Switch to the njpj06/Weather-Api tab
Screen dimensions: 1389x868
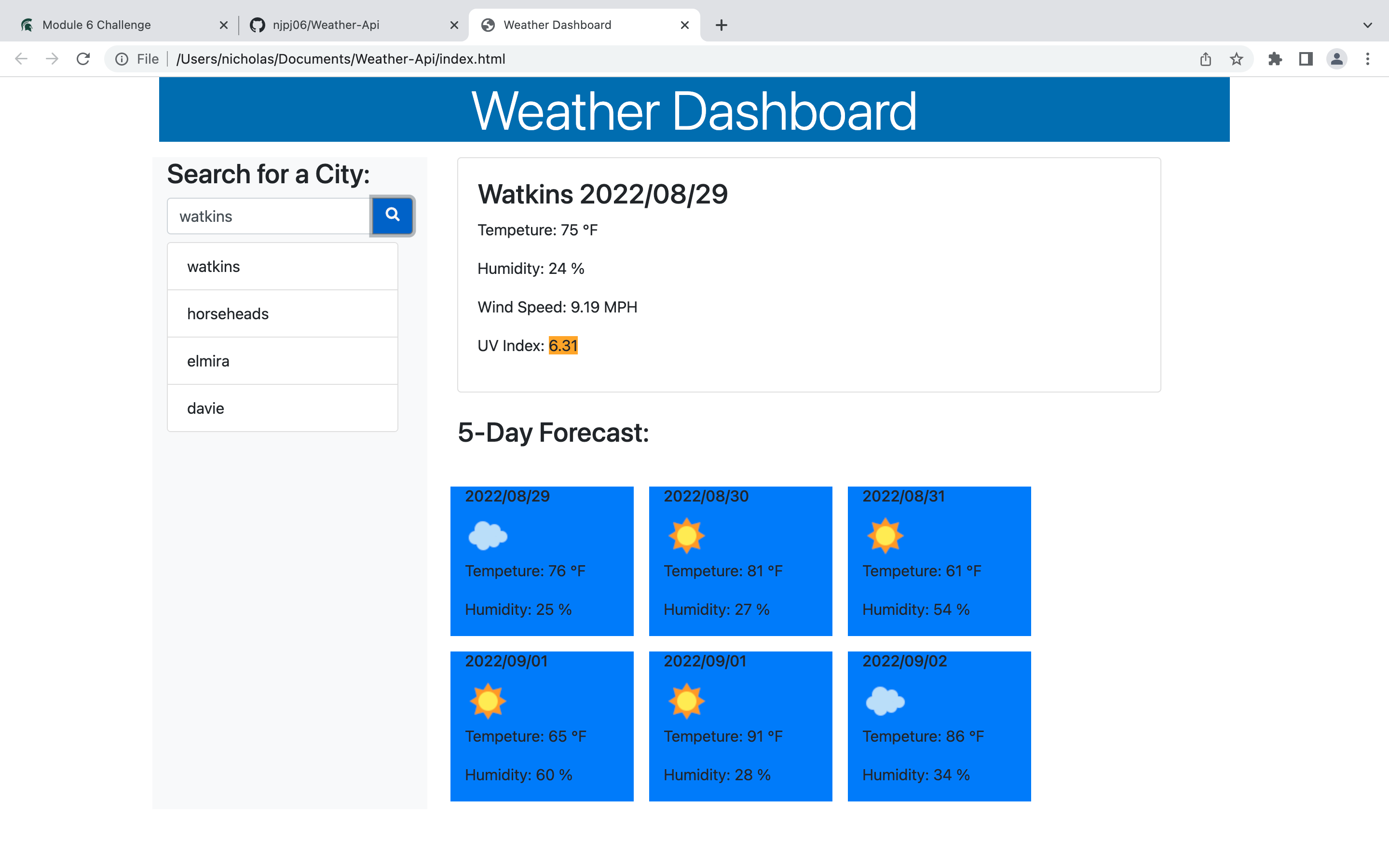pos(326,25)
